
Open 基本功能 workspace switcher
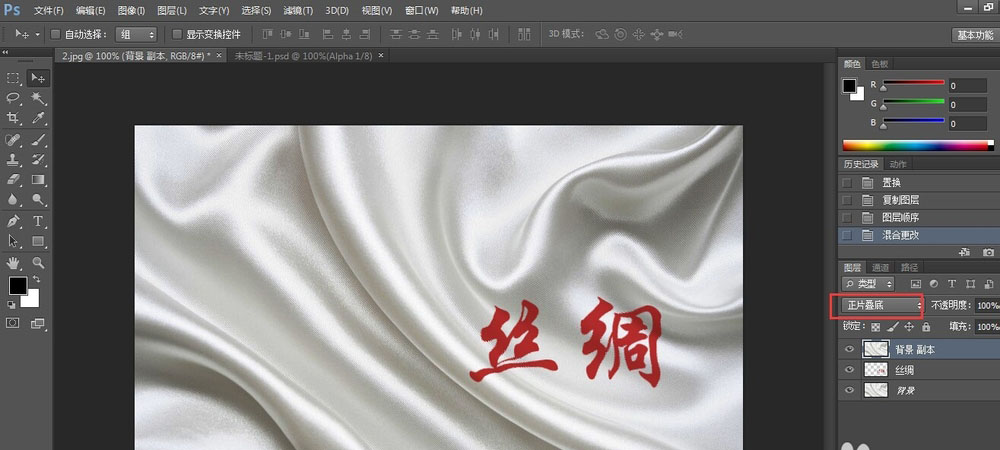tap(975, 35)
